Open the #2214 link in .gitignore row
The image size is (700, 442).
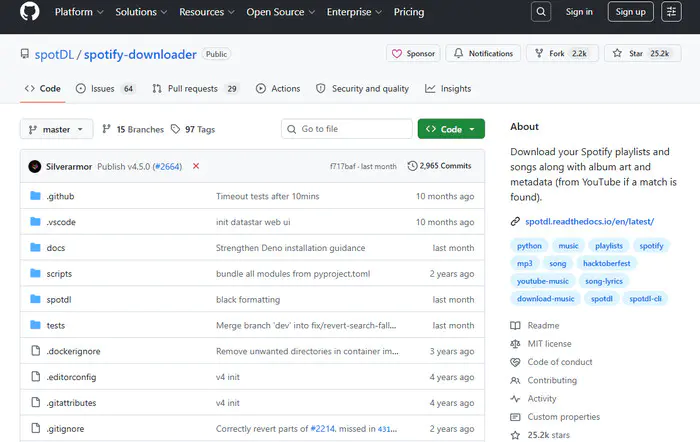click(x=323, y=429)
